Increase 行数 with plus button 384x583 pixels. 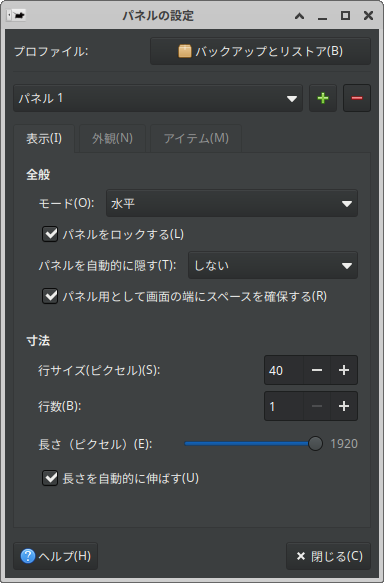point(344,406)
